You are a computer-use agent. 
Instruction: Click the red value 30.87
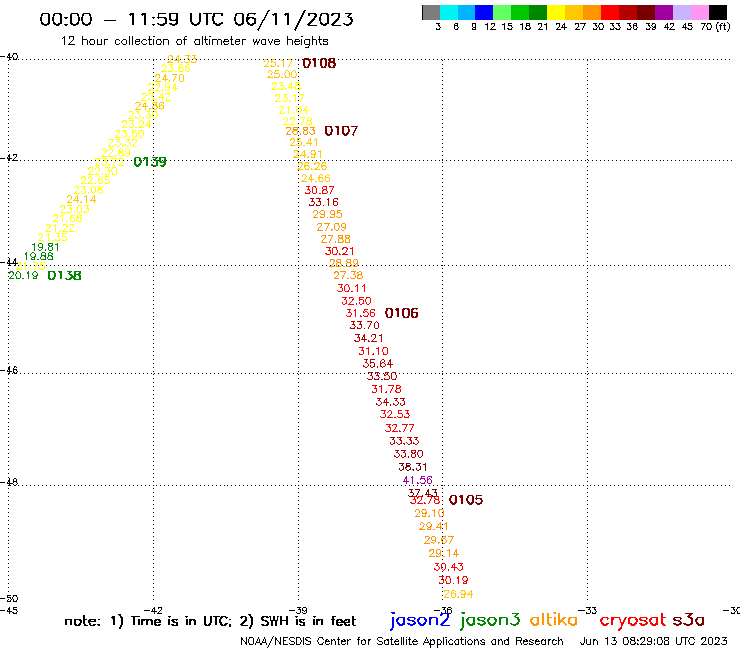point(320,190)
